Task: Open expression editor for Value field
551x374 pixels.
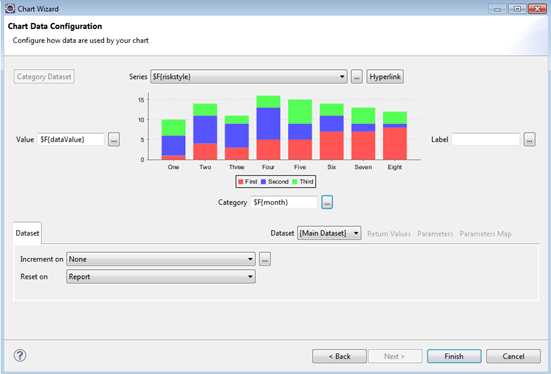Action: (114, 140)
